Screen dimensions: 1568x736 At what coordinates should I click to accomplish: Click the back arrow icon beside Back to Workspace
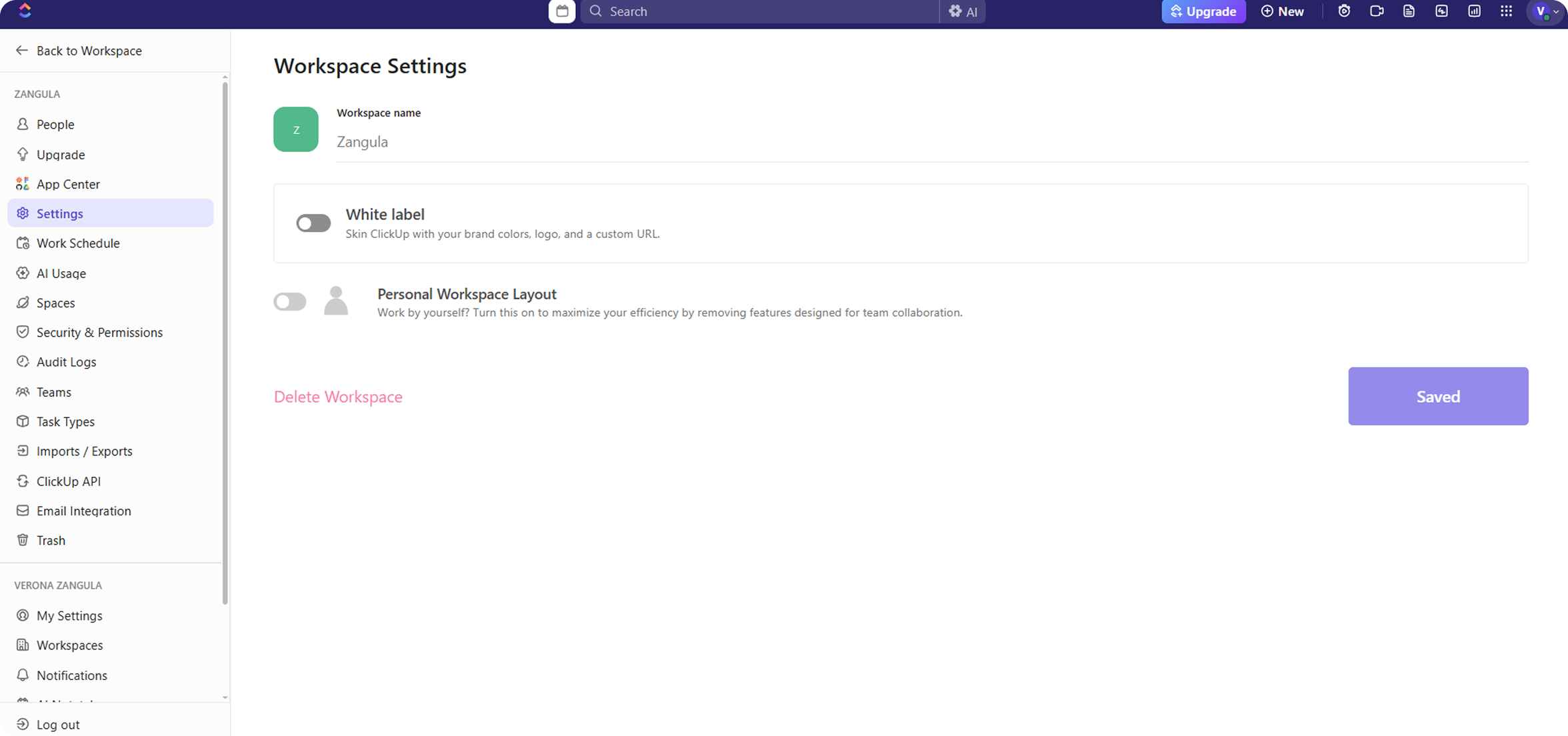click(x=22, y=50)
